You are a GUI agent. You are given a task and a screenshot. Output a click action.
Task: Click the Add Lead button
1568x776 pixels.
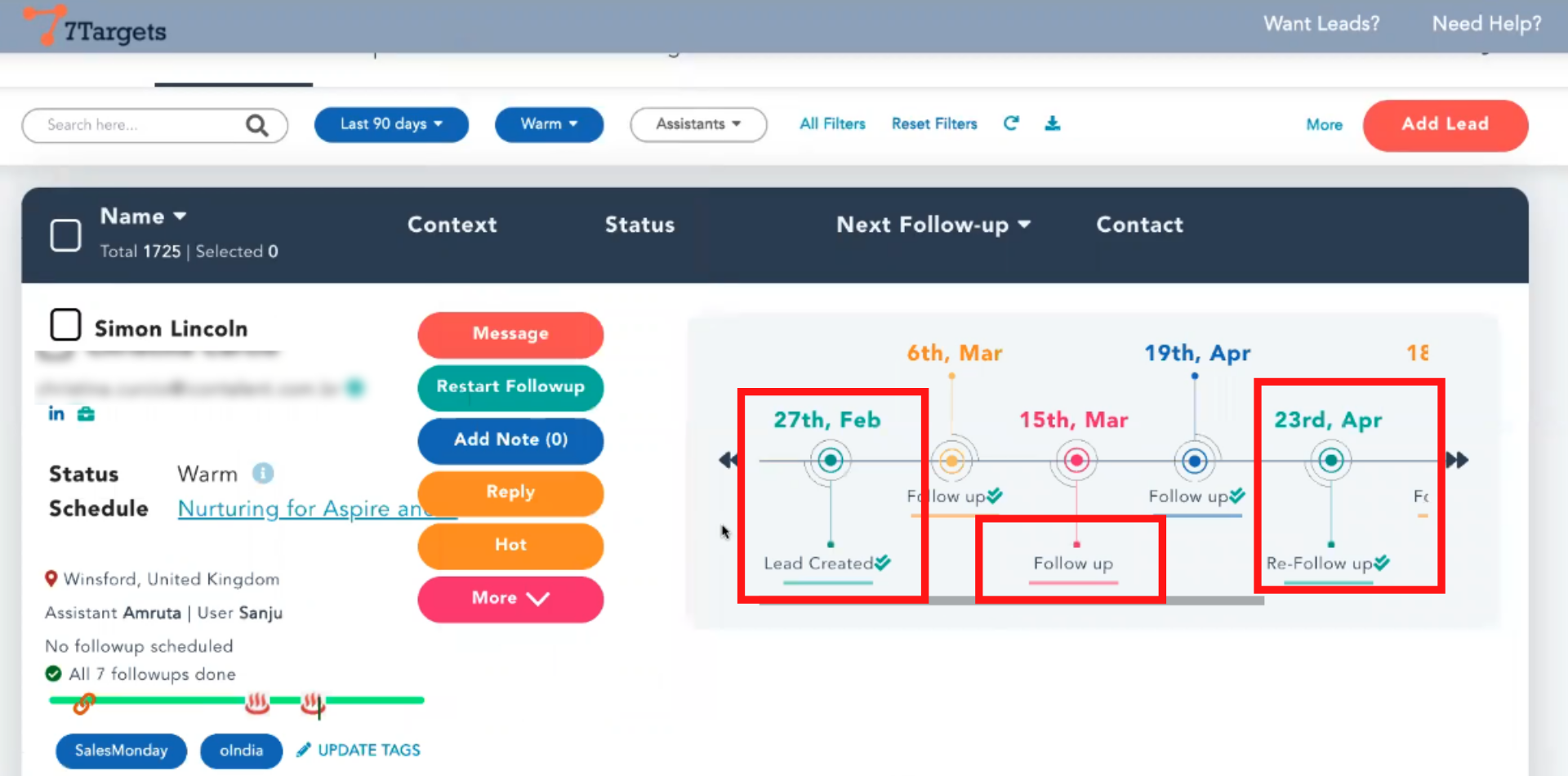(1445, 125)
